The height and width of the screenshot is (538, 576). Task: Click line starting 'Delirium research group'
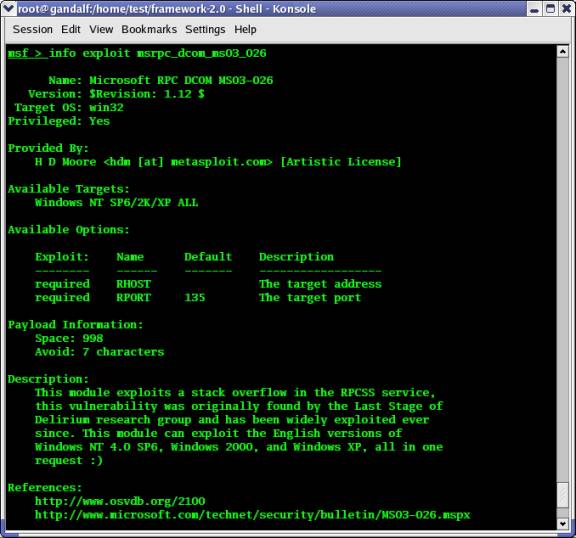tap(232, 420)
